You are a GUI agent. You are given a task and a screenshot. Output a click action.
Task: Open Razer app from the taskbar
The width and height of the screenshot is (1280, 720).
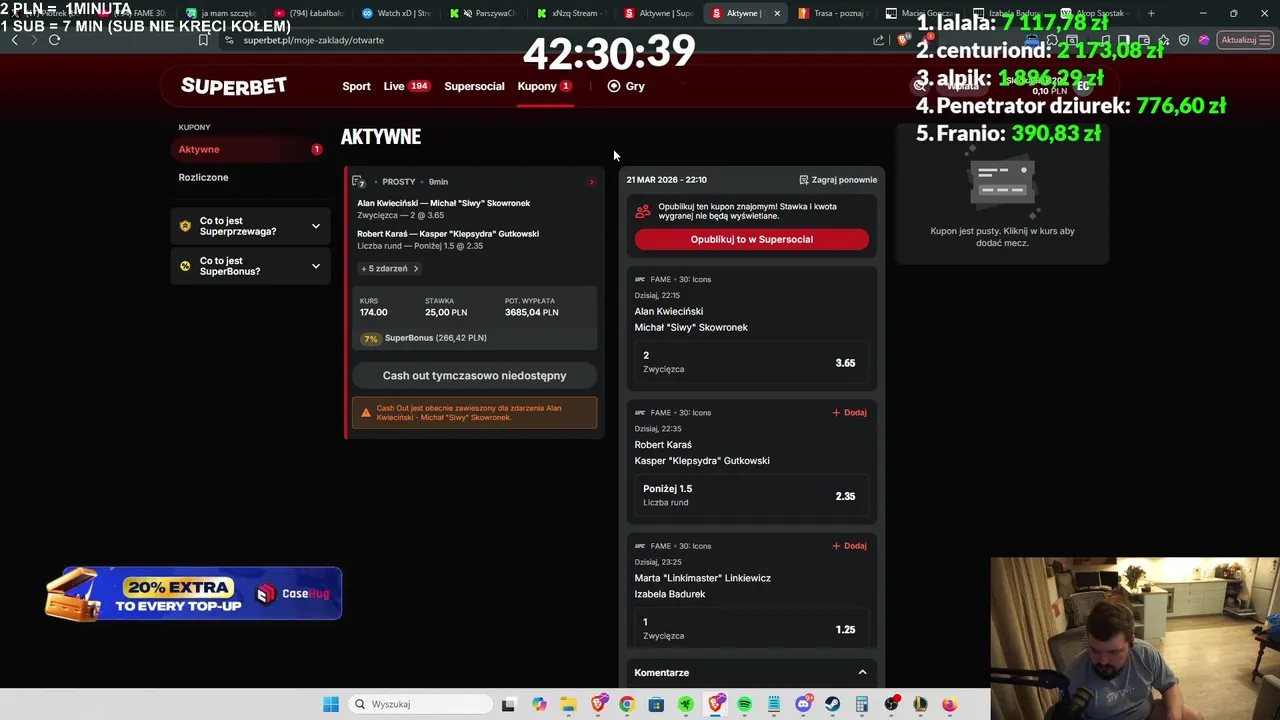tap(686, 704)
